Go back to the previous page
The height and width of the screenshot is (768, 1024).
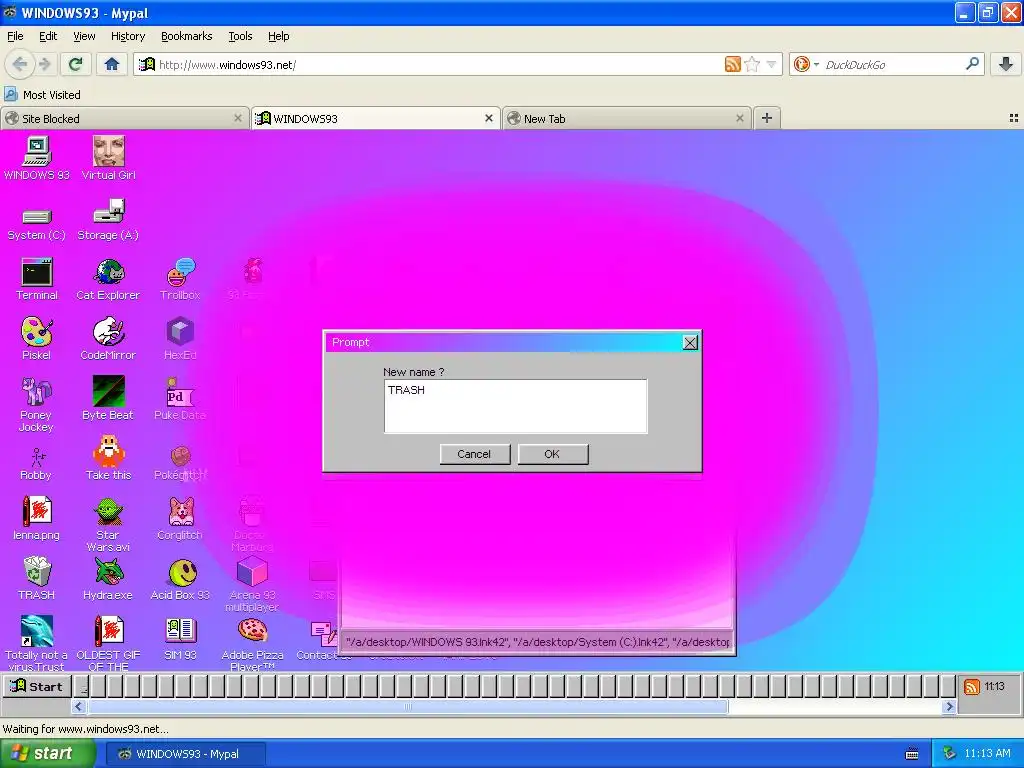click(x=20, y=64)
